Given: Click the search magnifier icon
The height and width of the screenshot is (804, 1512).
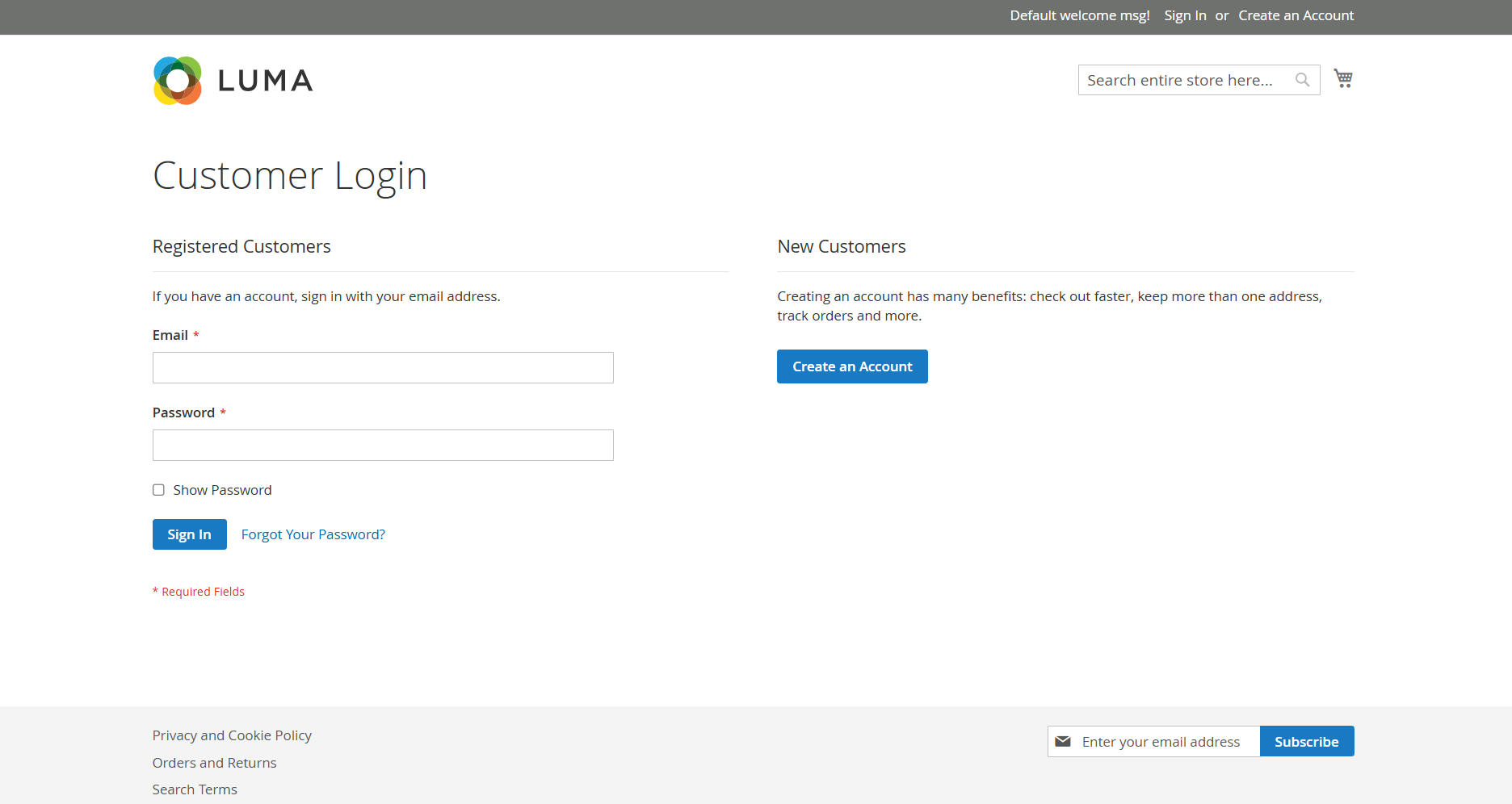Looking at the screenshot, I should (x=1302, y=80).
